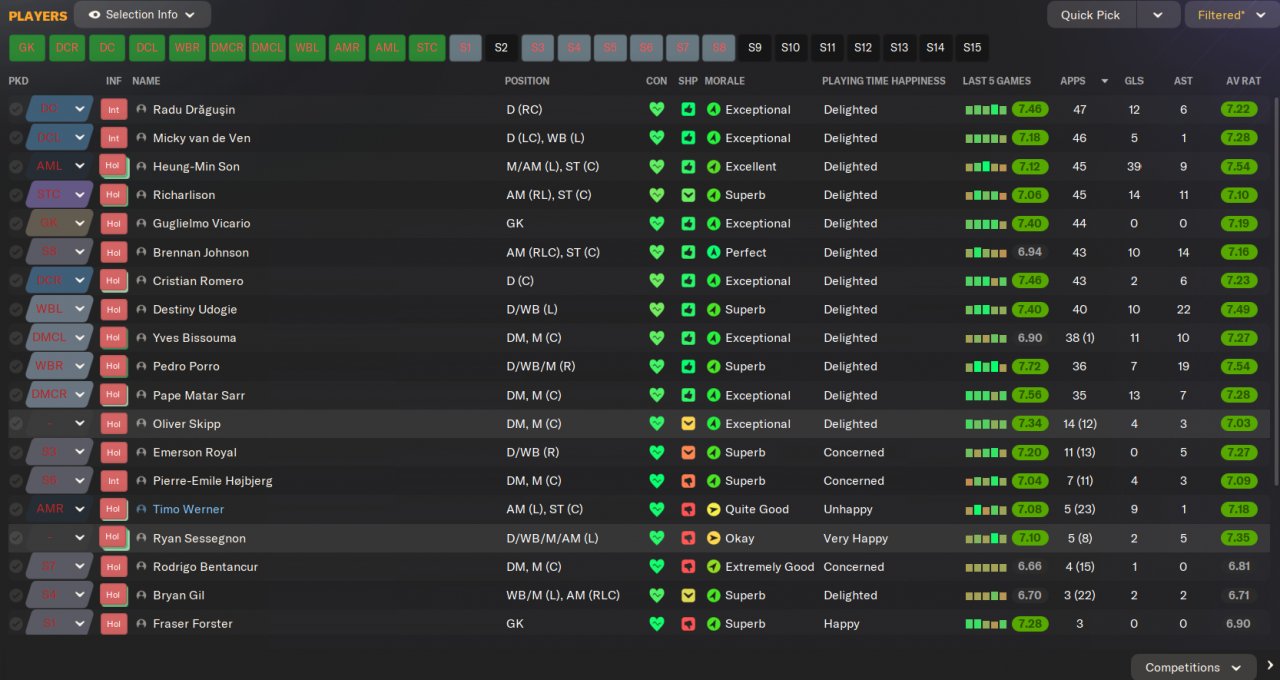Click the player info icon beside Timo Werner
This screenshot has height=680, width=1280.
141,509
